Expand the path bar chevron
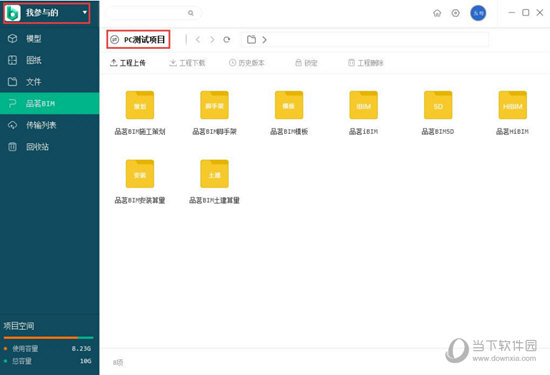 pos(264,40)
